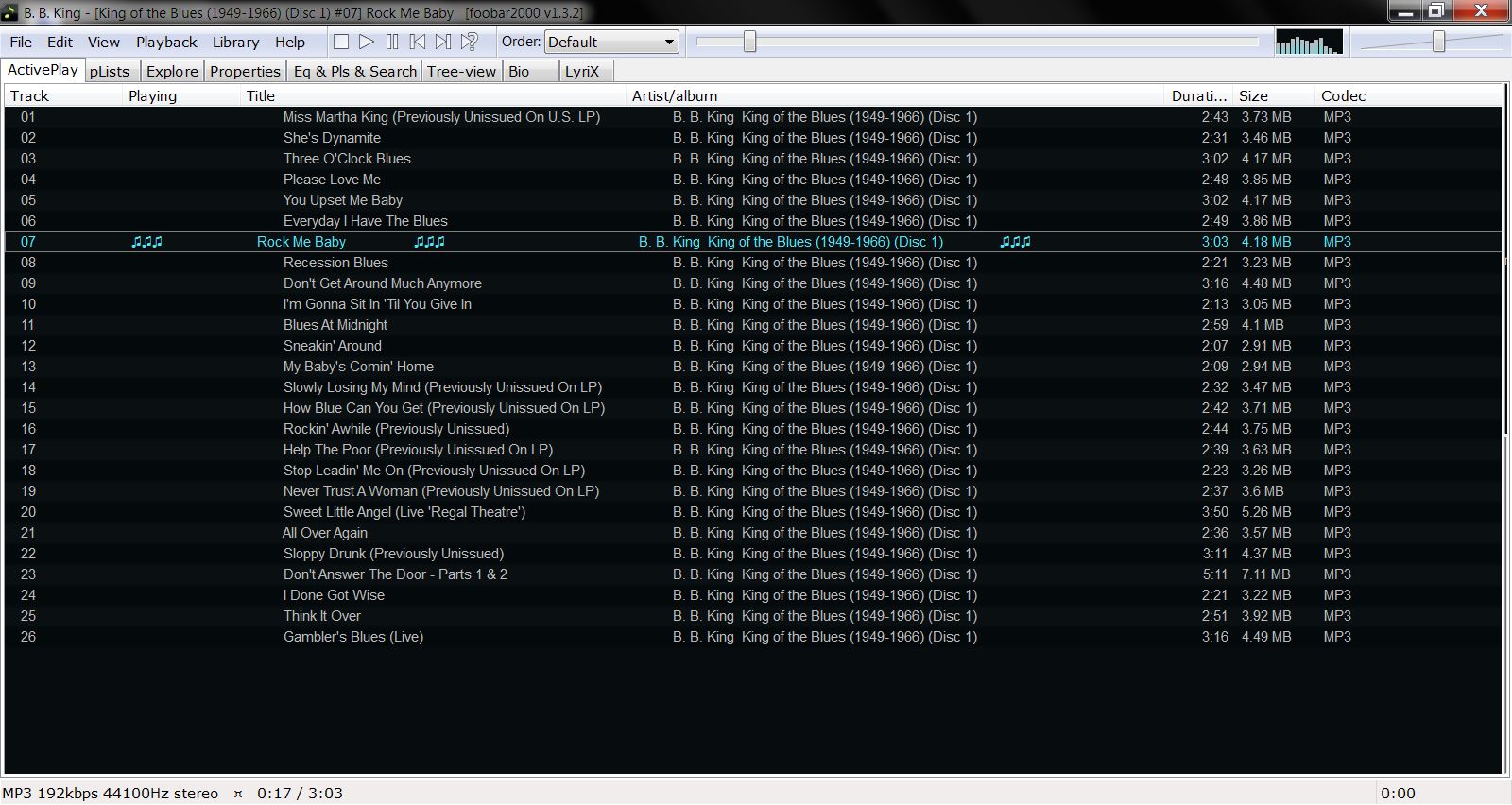Select track Please Love Me
Viewport: 1512px width, 805px height.
752,180
